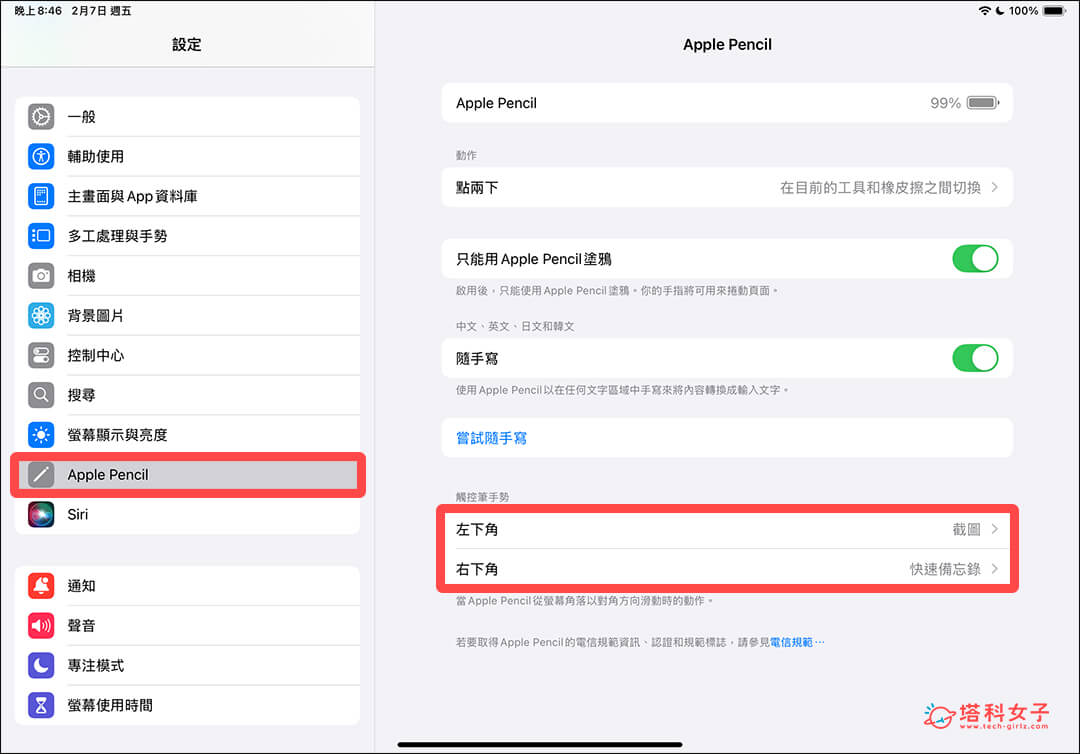The image size is (1080, 754).
Task: Click the Siri icon
Action: click(x=41, y=514)
